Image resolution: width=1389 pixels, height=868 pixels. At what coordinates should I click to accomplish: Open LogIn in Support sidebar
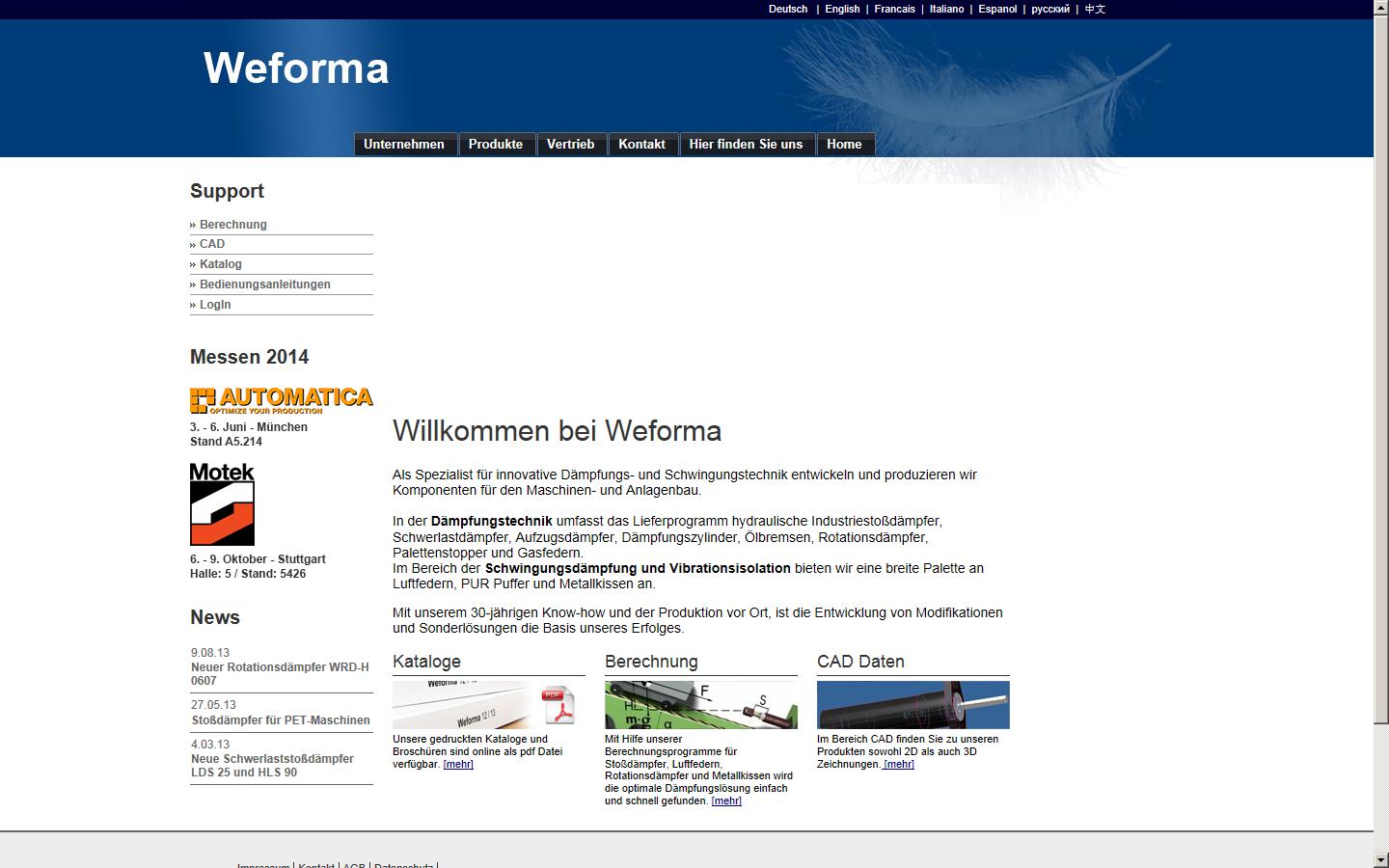pyautogui.click(x=214, y=305)
